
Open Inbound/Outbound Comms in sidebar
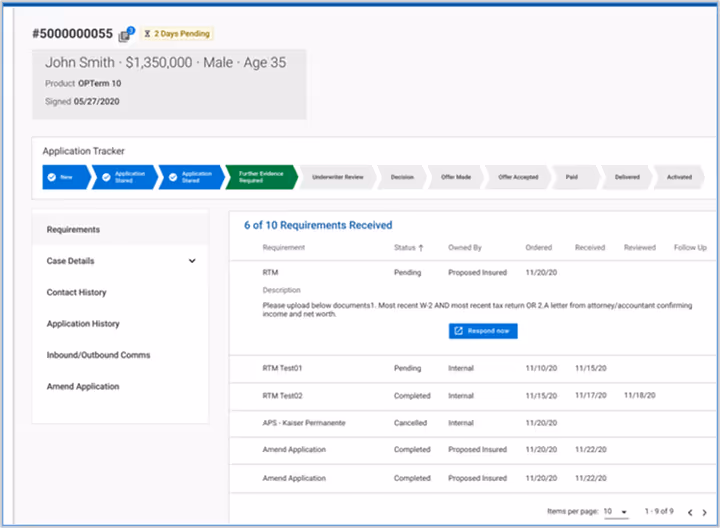tap(98, 355)
